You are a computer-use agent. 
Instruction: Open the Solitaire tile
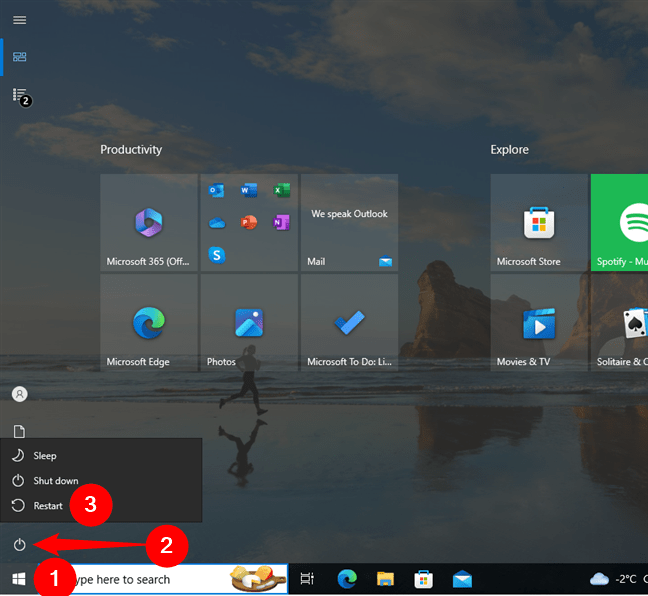tap(619, 322)
